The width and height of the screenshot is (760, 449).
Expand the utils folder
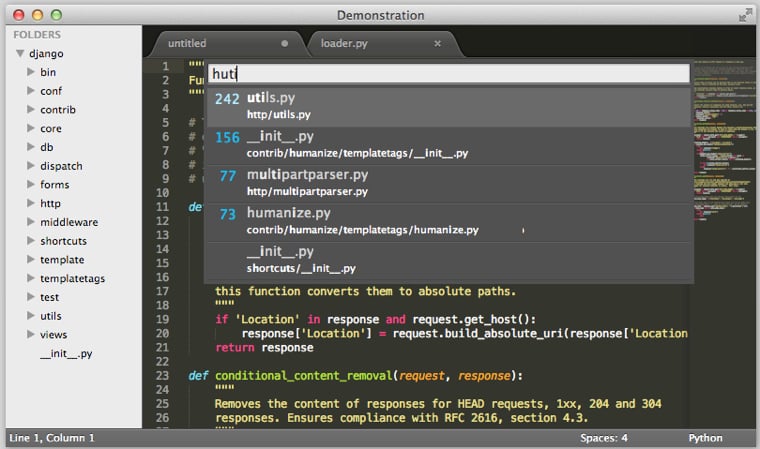coord(31,316)
